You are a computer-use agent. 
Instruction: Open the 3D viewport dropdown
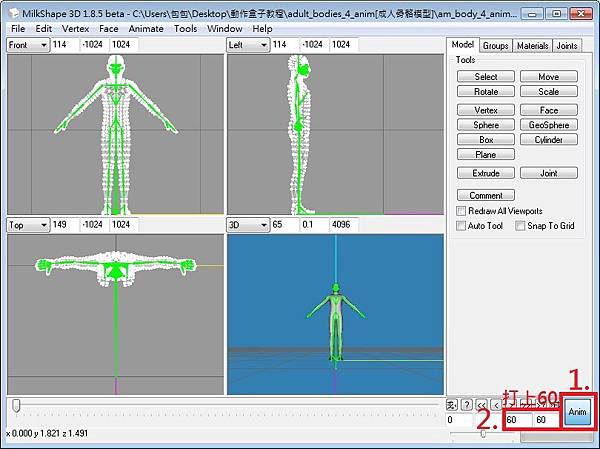[248, 225]
